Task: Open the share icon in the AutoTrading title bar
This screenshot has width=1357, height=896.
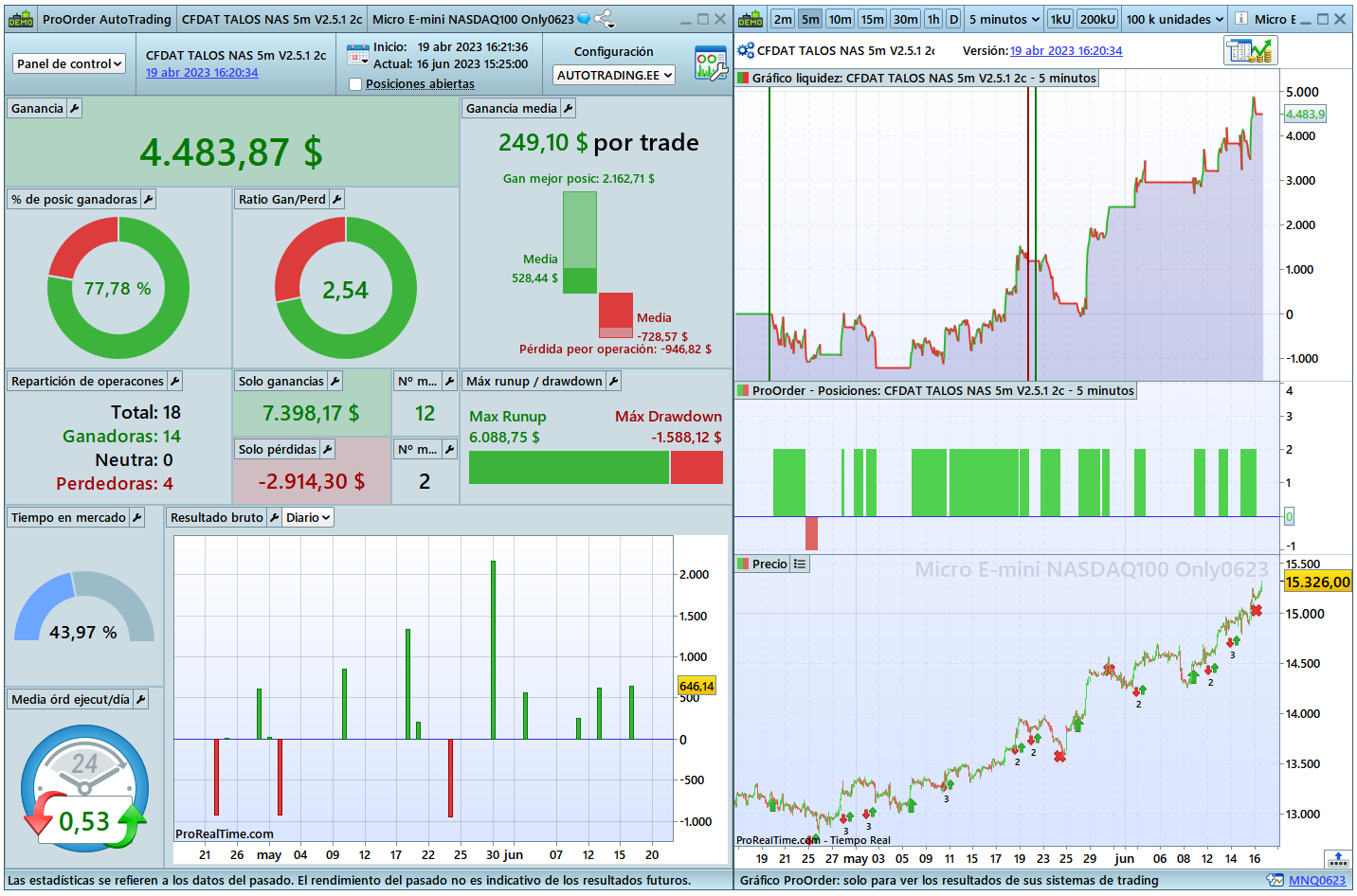Action: pyautogui.click(x=604, y=19)
